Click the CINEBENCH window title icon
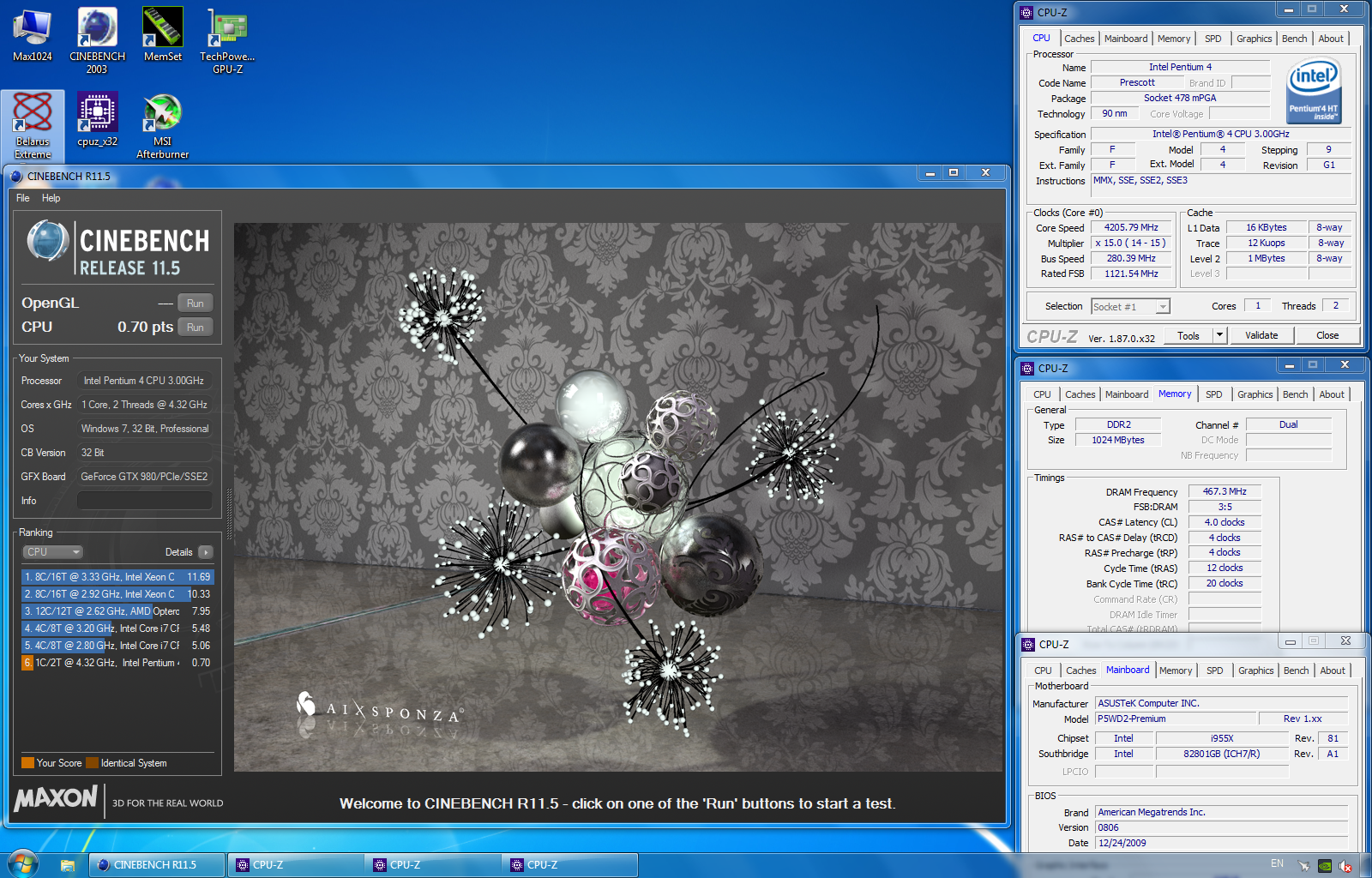 [16, 176]
